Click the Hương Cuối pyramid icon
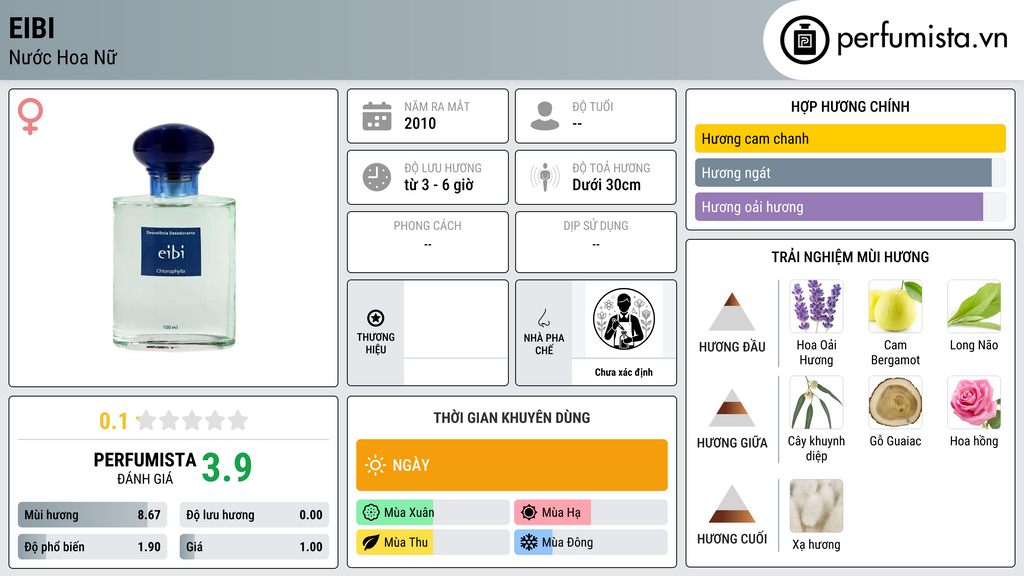Screen dimensions: 1024x576 (x=732, y=504)
